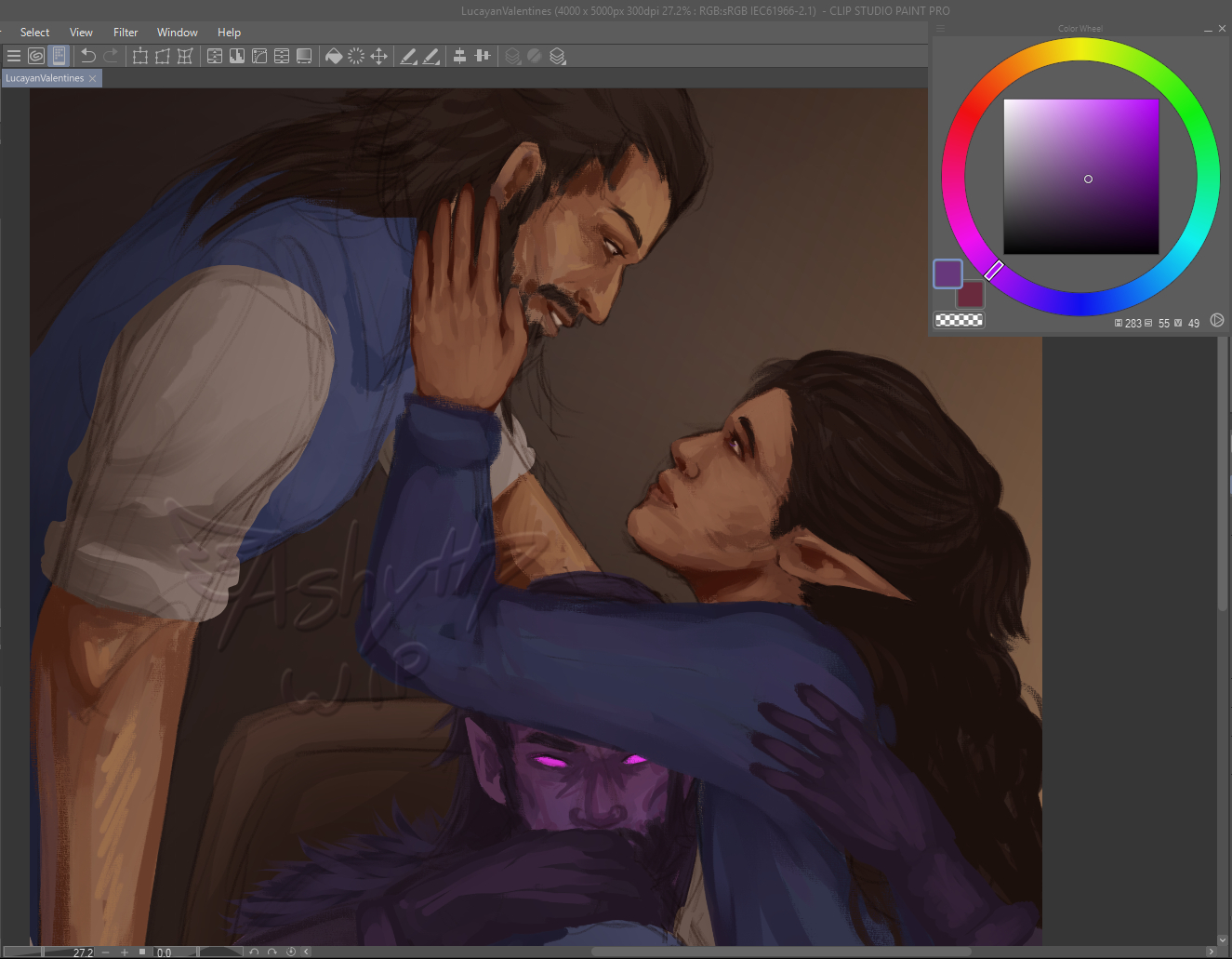This screenshot has width=1232, height=959.
Task: Expand the hamburger menu in the command bar
Action: [14, 57]
